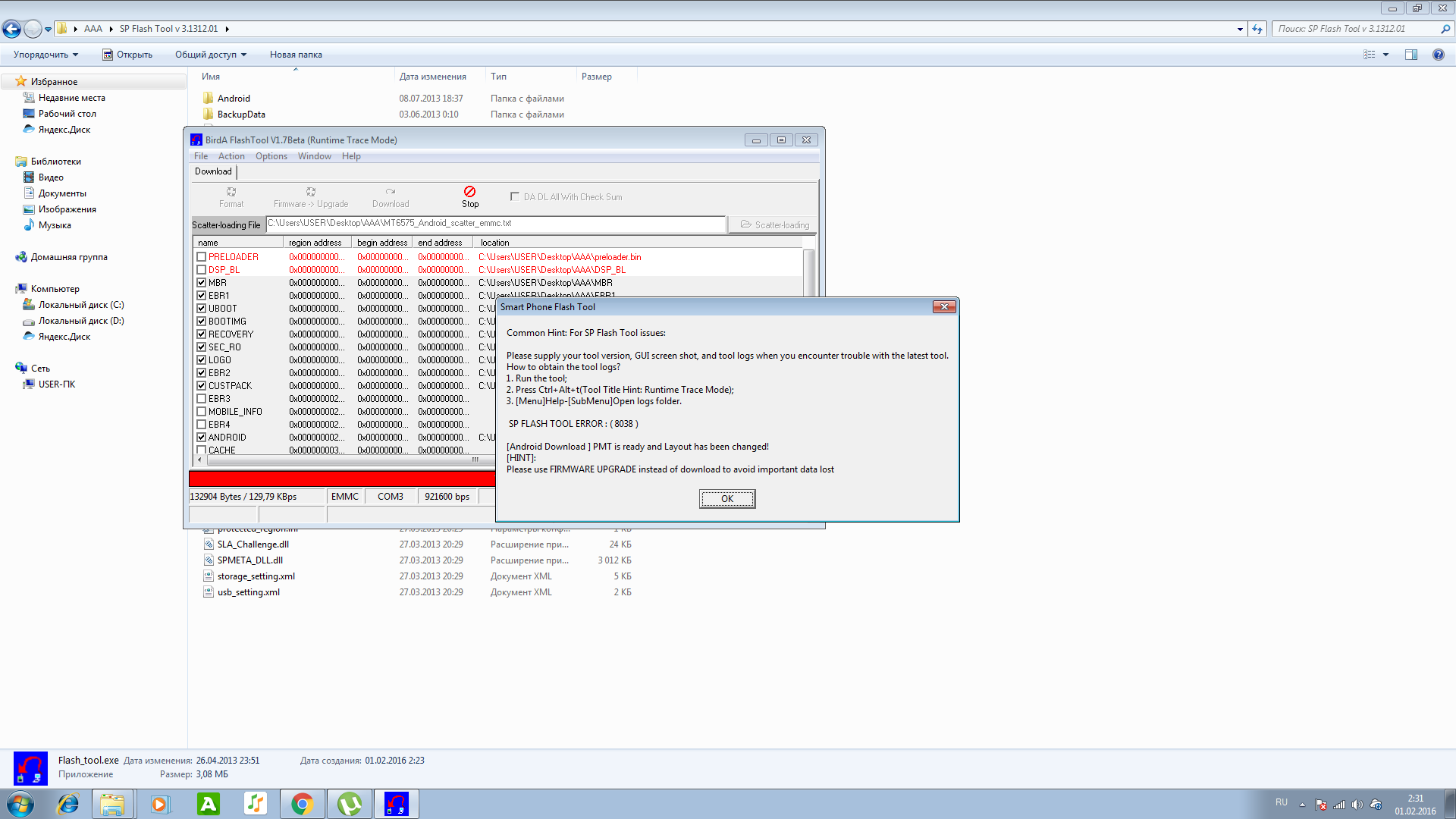Enable the PRELOADER checkbox
This screenshot has width=1456, height=819.
(x=202, y=257)
